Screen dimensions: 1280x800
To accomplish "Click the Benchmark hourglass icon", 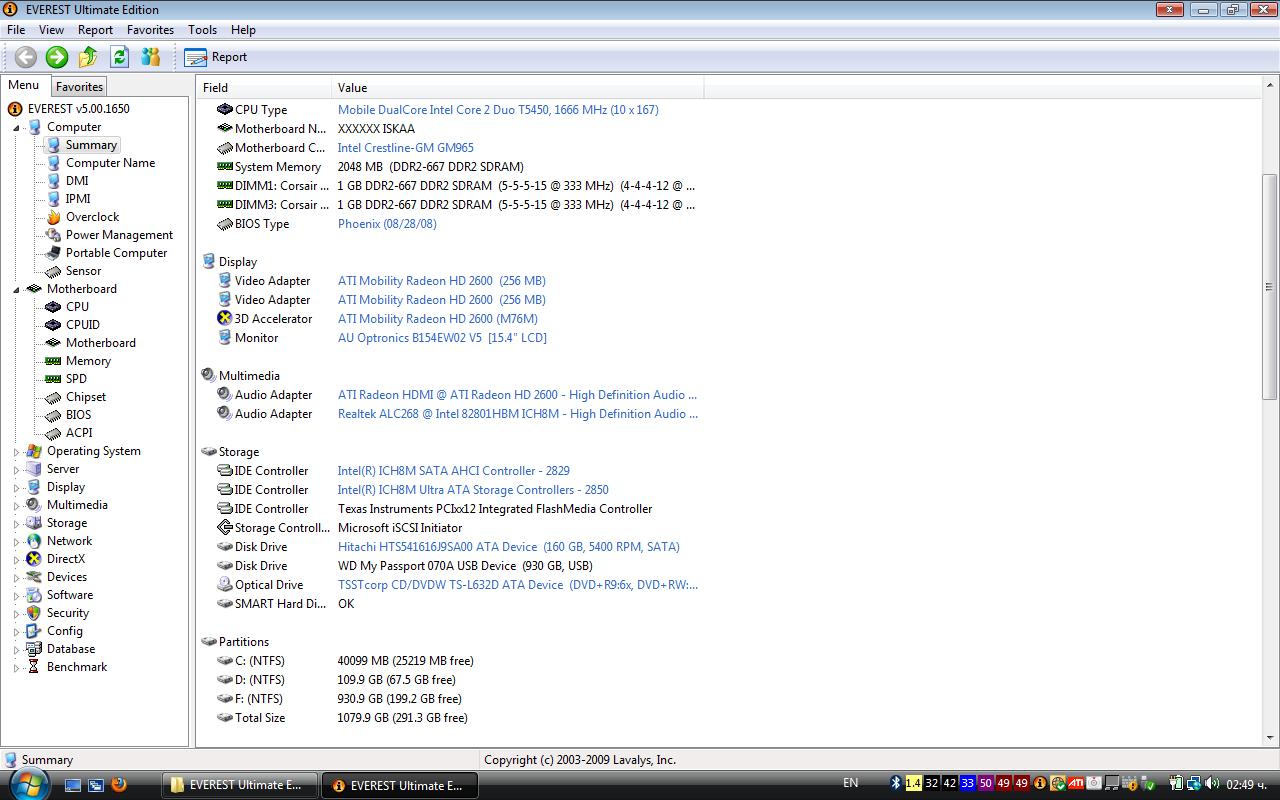I will point(34,667).
